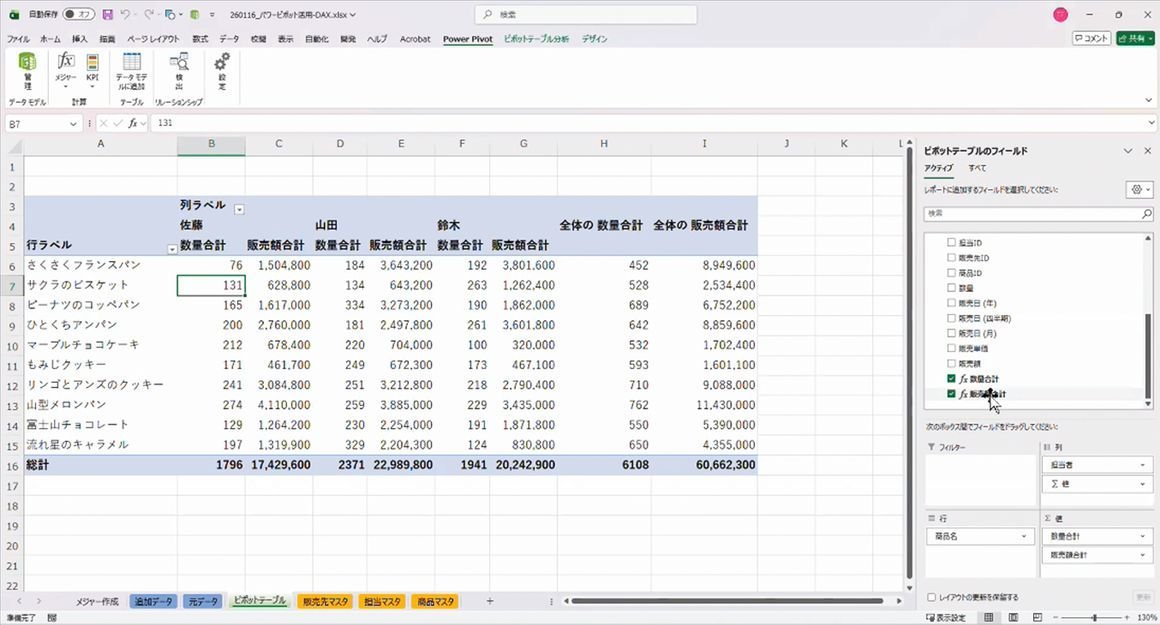Click the macro record icon in status bar

(52, 617)
